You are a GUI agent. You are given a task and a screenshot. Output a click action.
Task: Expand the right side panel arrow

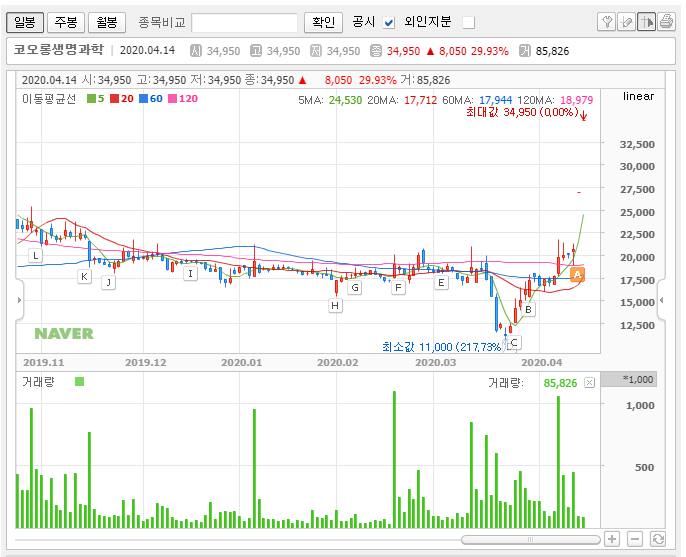(x=662, y=300)
